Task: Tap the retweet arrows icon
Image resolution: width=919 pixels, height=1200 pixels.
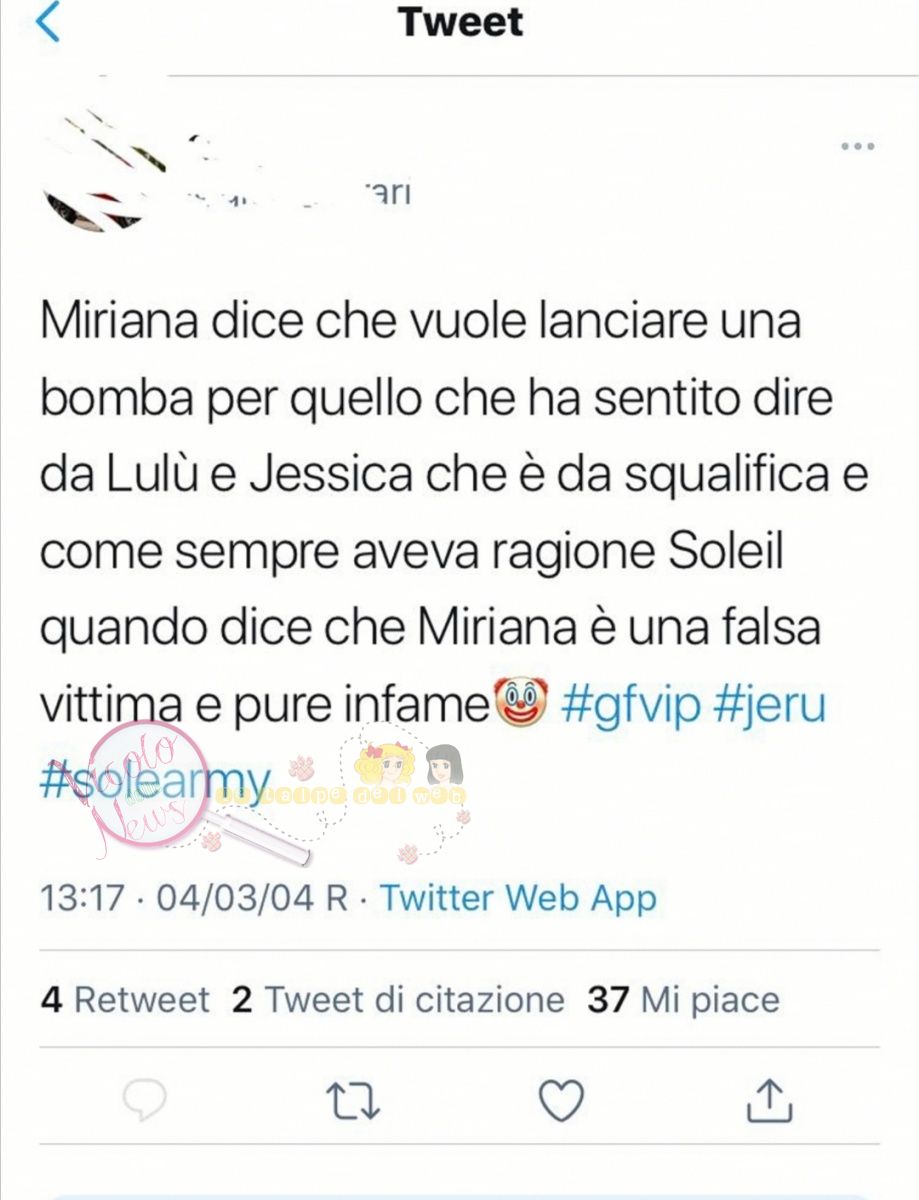Action: pyautogui.click(x=354, y=1101)
